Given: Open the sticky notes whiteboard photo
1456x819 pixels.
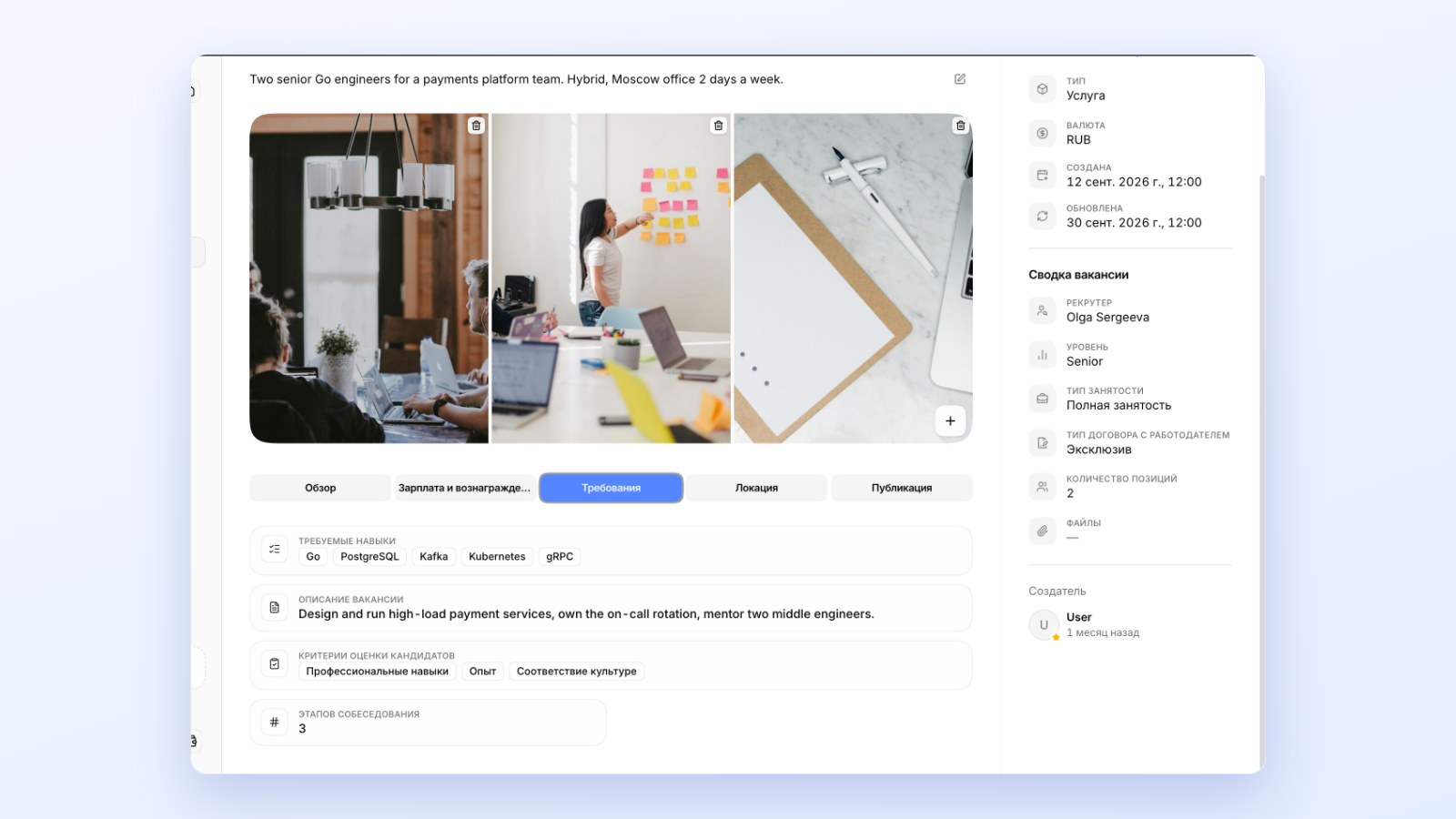Looking at the screenshot, I should [611, 278].
